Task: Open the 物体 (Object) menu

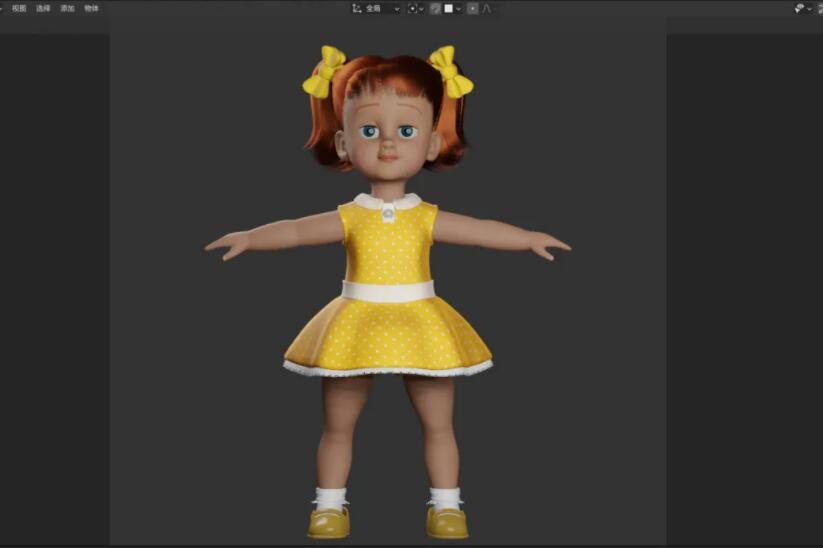Action: [x=91, y=8]
